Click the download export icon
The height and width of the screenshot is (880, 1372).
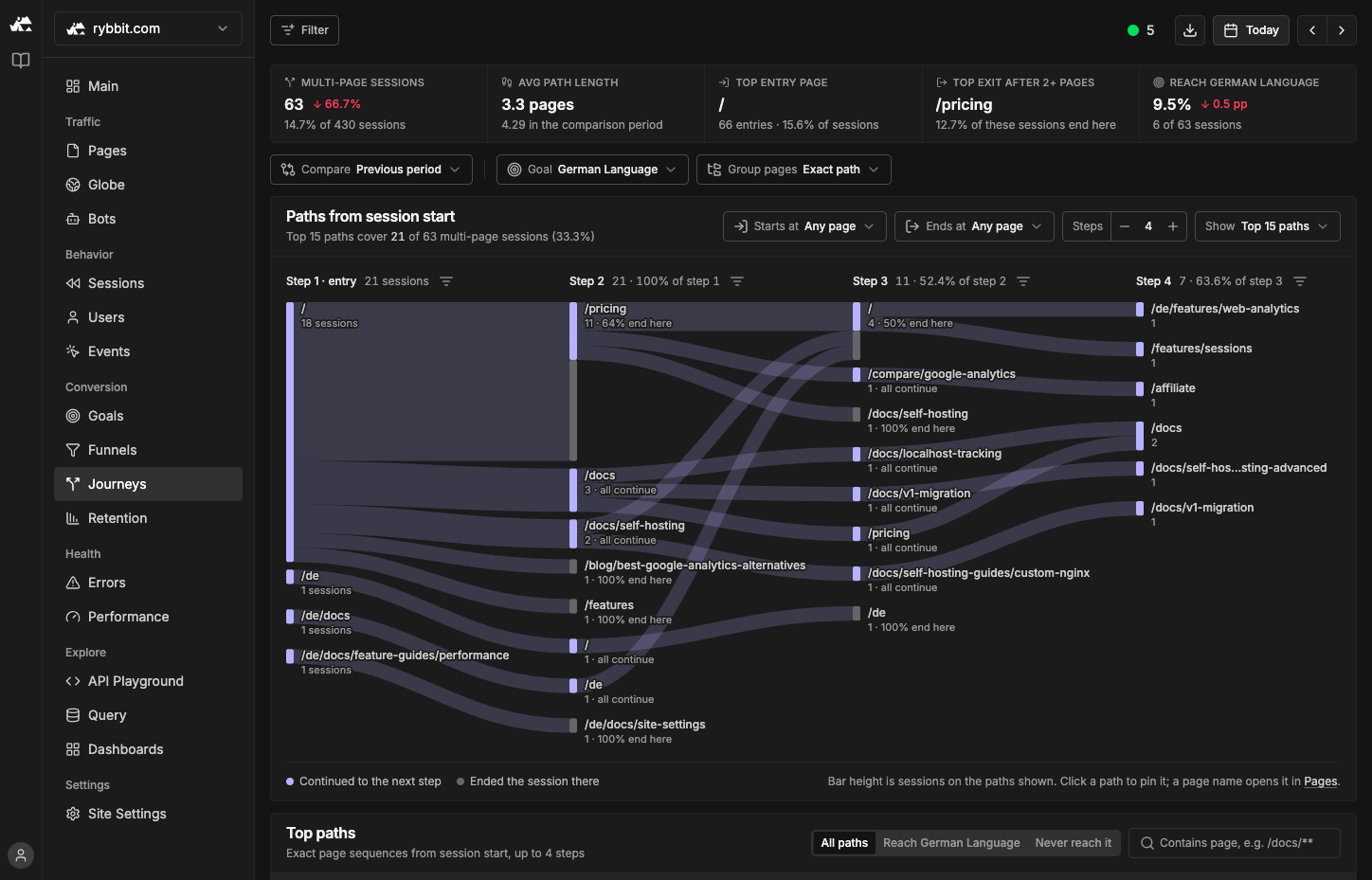tap(1190, 30)
